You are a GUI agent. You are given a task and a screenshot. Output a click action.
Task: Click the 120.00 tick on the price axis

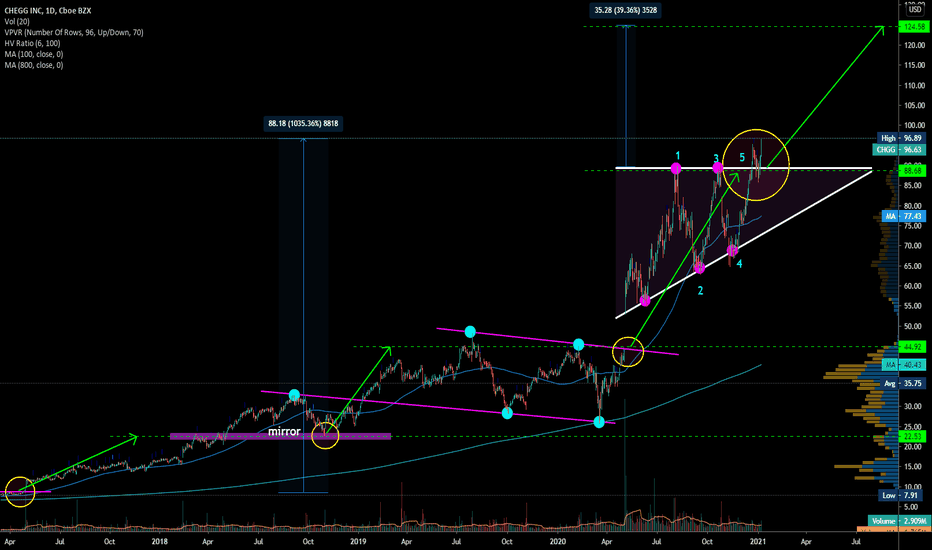coord(914,45)
